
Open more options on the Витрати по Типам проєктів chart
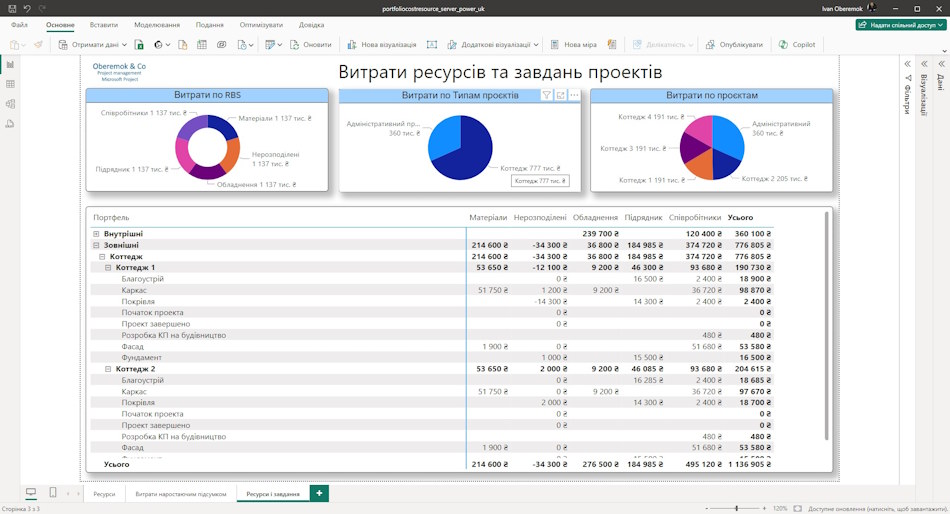coord(574,95)
